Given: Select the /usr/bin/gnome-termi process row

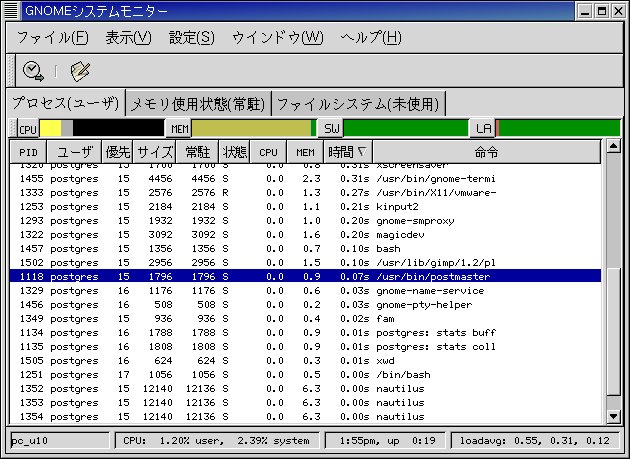Looking at the screenshot, I should click(305, 178).
